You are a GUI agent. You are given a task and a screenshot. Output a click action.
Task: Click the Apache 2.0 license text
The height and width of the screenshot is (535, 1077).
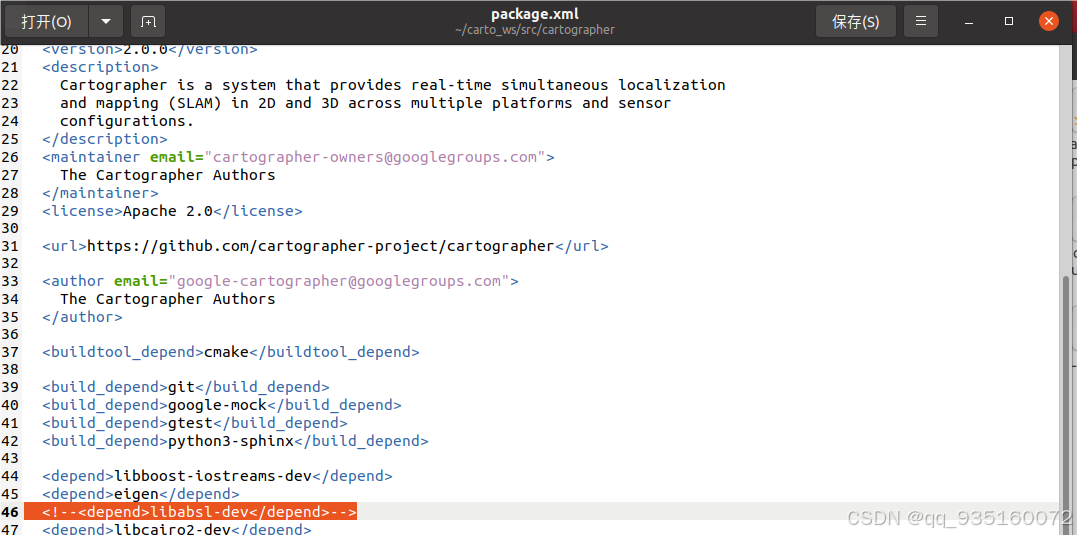[168, 211]
